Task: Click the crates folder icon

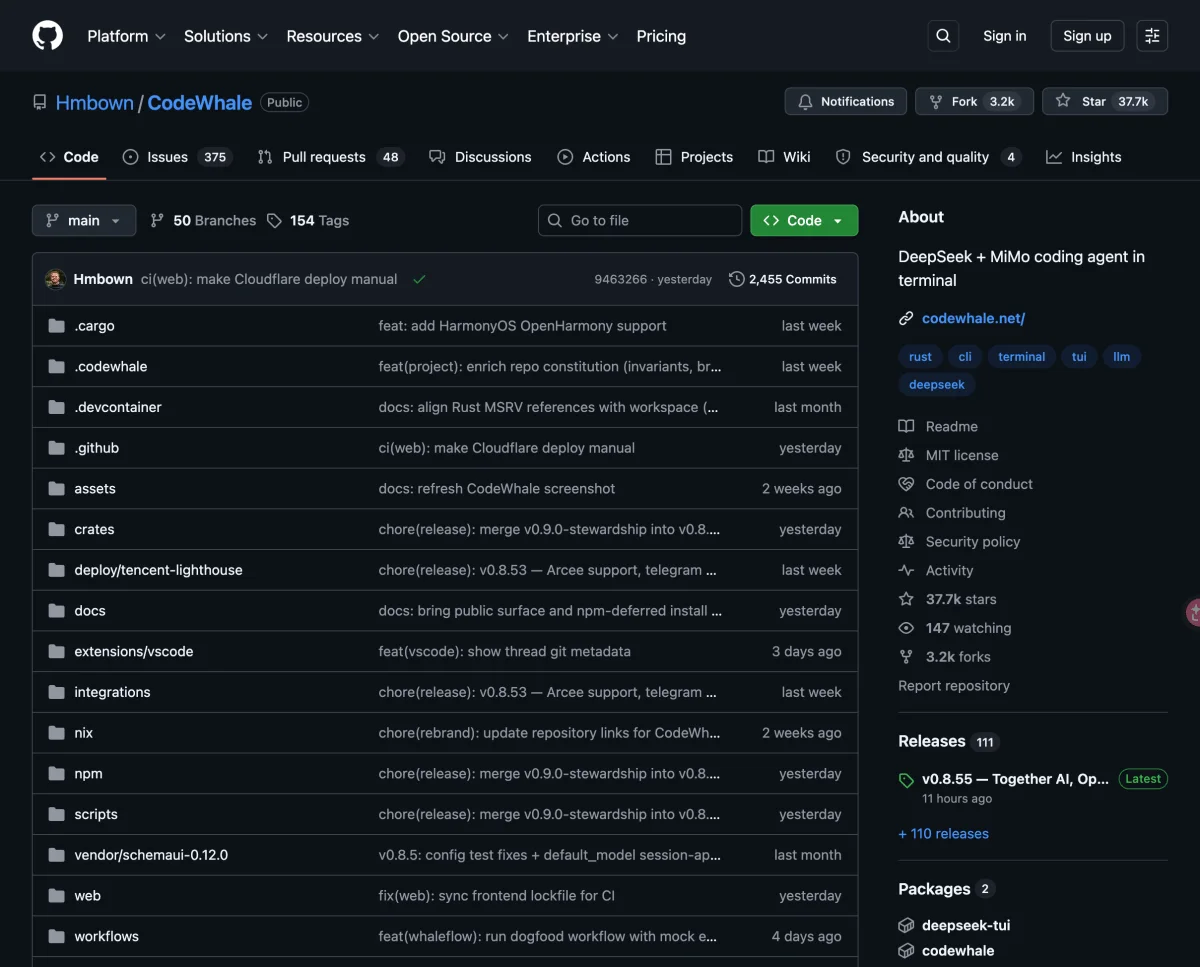Action: coord(56,529)
